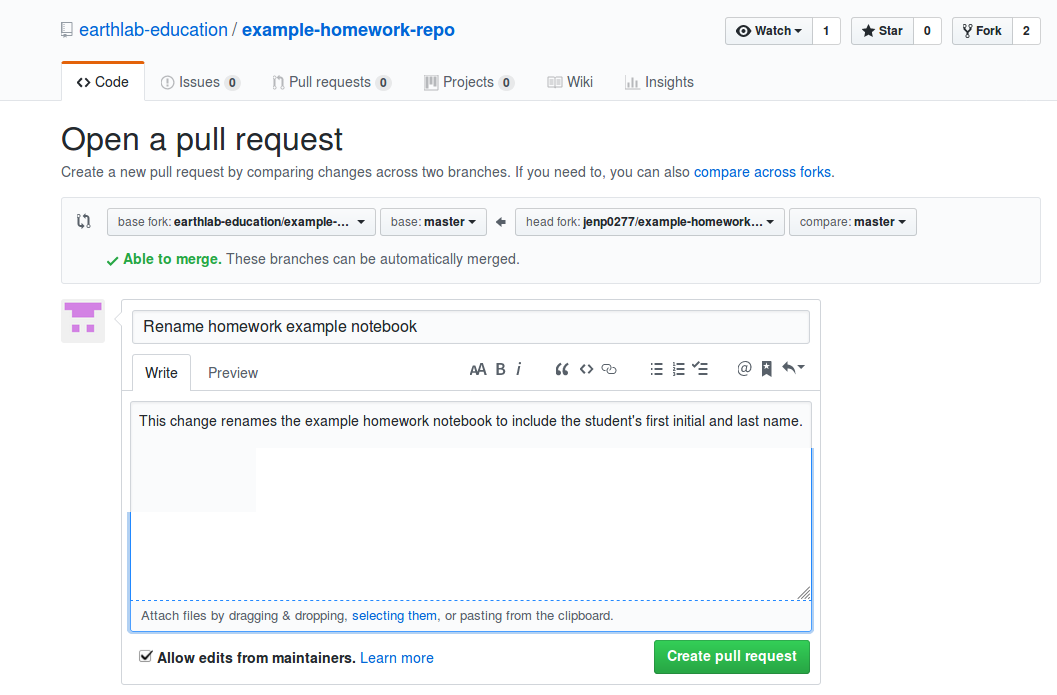Click the forks count 2
Image resolution: width=1057 pixels, height=695 pixels.
[1026, 31]
